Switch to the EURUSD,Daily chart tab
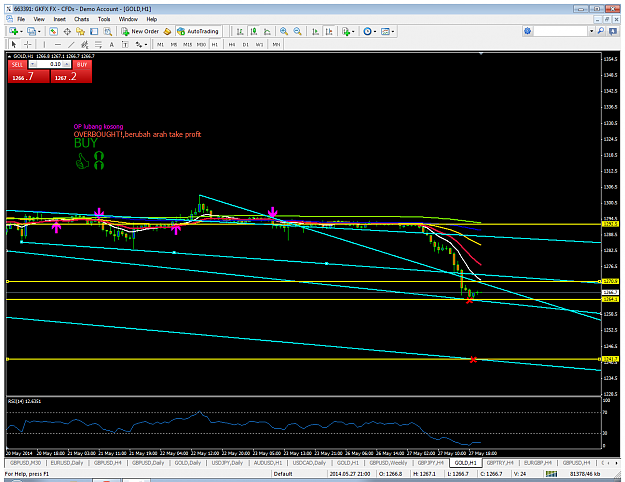Image resolution: width=625 pixels, height=482 pixels. pyautogui.click(x=67, y=463)
